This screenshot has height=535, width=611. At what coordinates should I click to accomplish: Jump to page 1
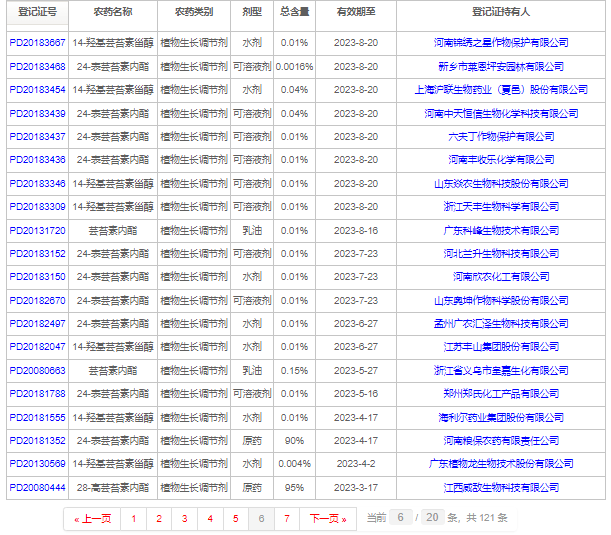tap(134, 519)
